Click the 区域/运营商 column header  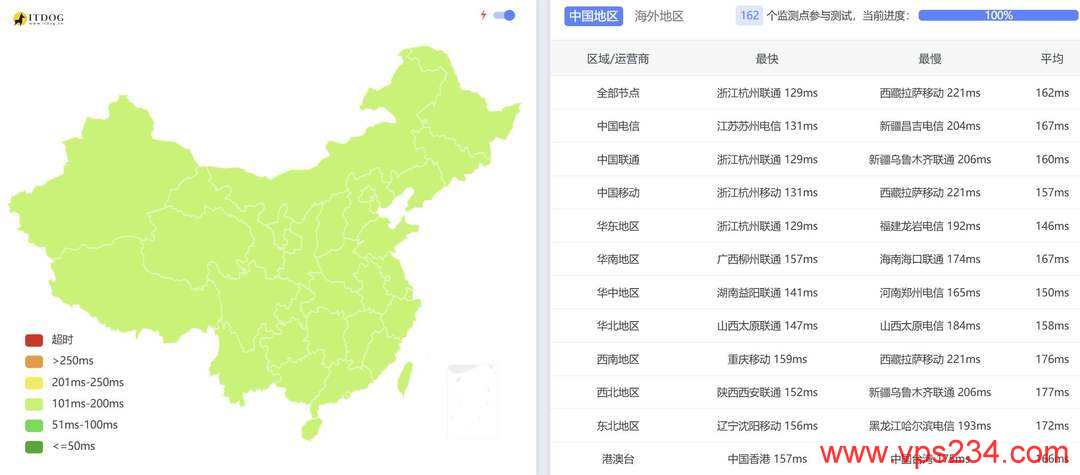618,59
